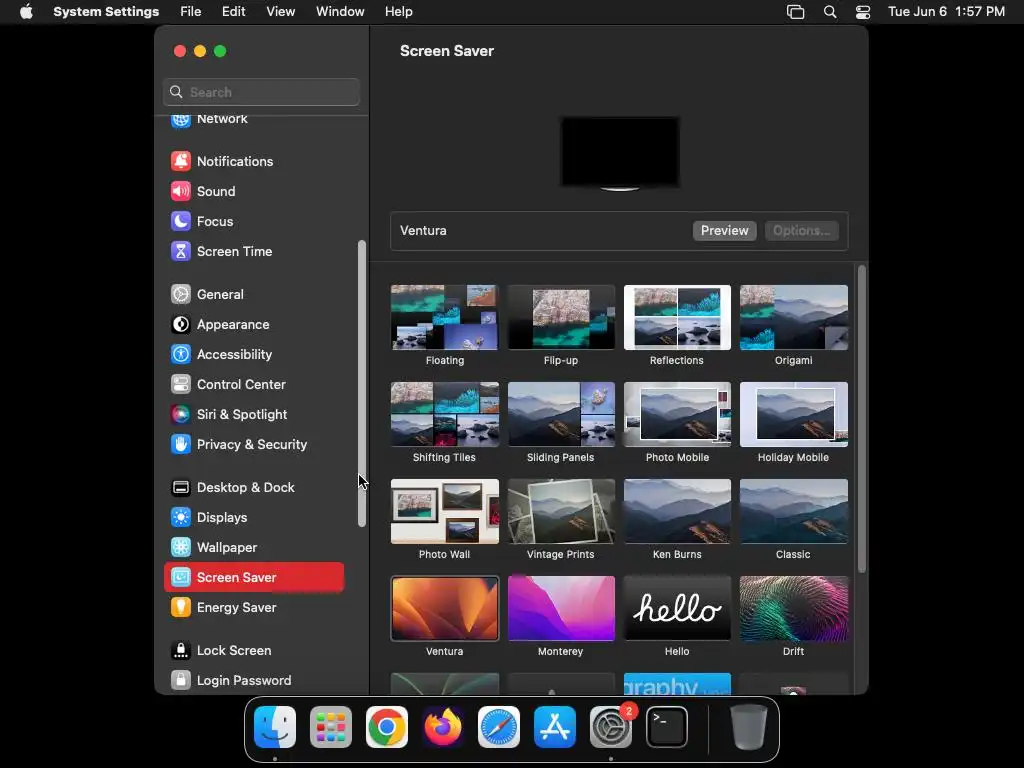This screenshot has width=1024, height=768.
Task: Select the Screen Saver sidebar item
Action: [x=254, y=577]
